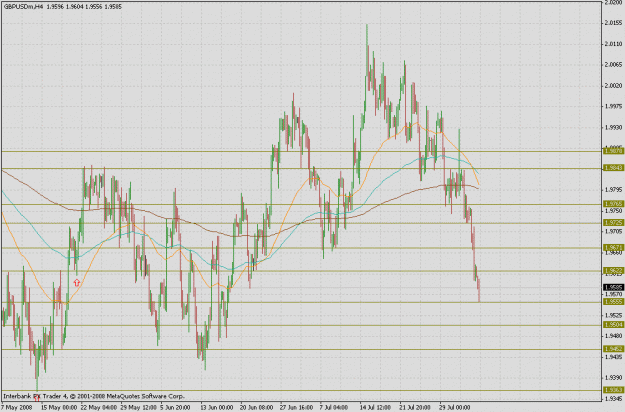
Task: Click the 1.9930 price axis label
Action: tap(613, 127)
